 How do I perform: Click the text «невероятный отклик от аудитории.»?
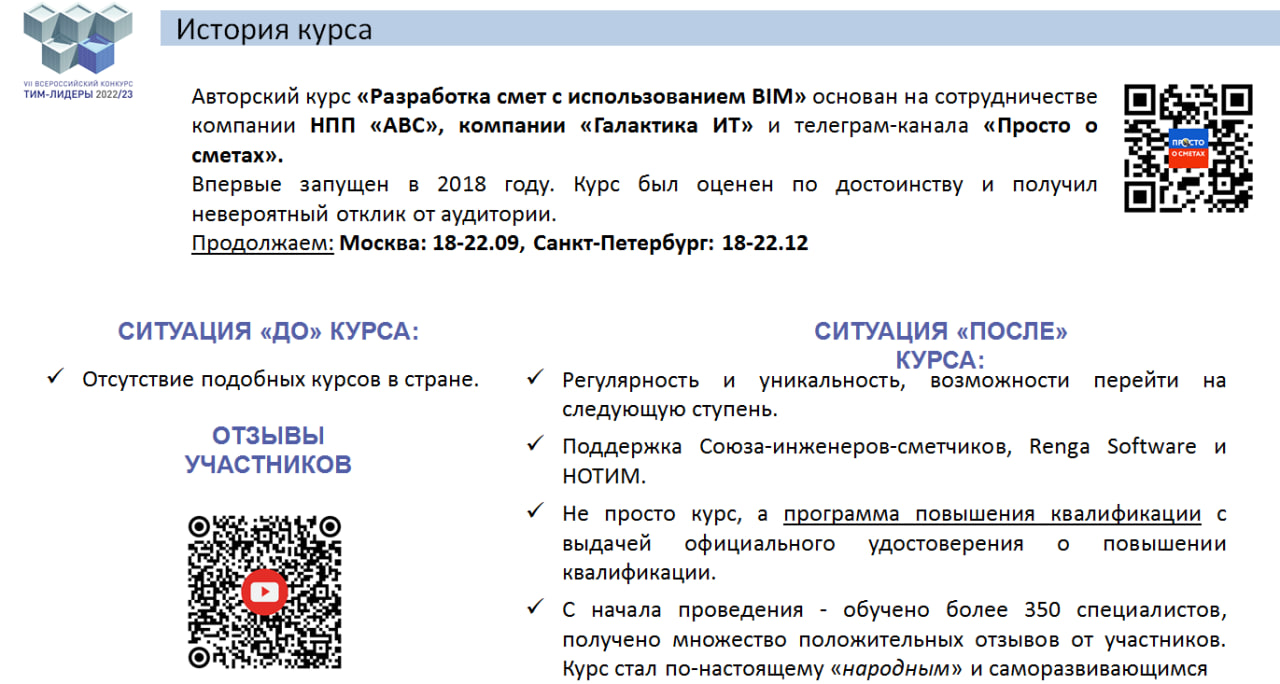pyautogui.click(x=375, y=214)
